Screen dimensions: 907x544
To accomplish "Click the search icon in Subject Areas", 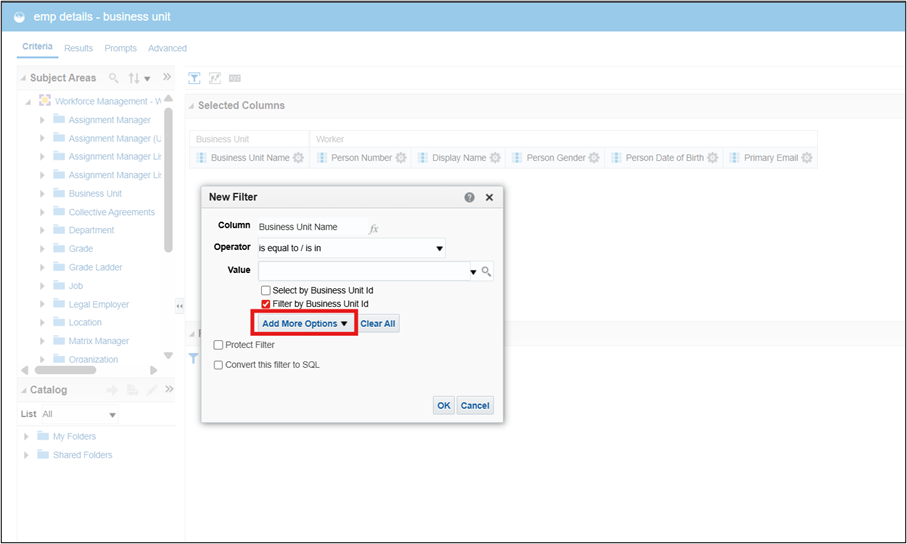I will pyautogui.click(x=114, y=78).
